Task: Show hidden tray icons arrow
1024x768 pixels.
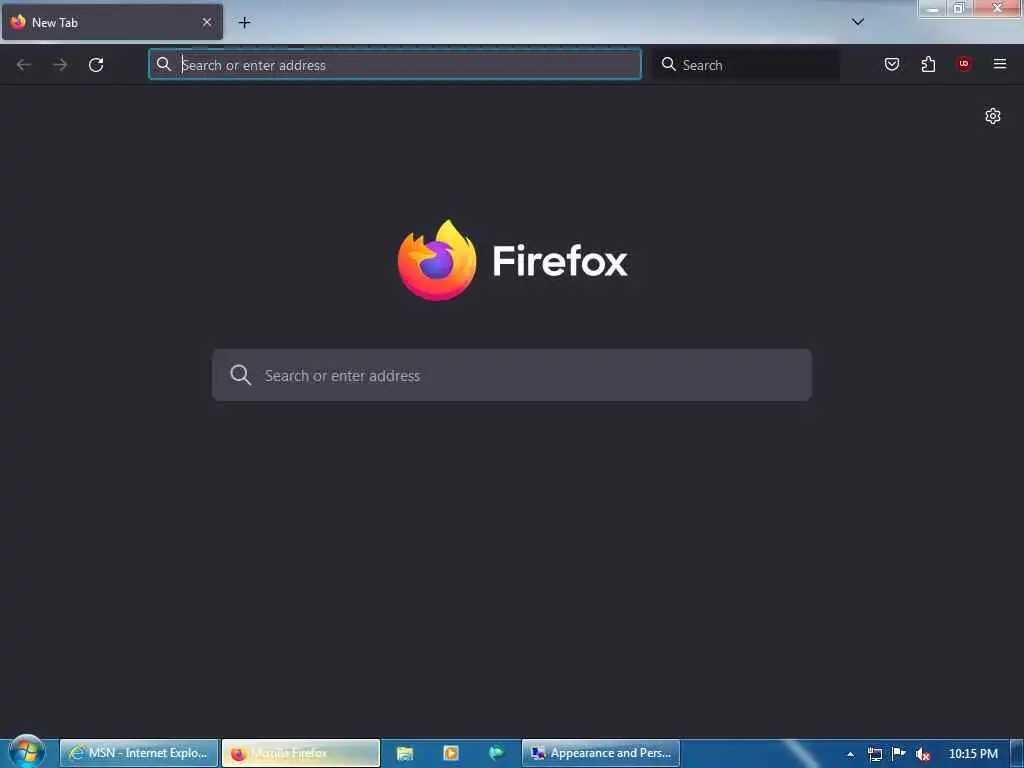Action: point(850,754)
